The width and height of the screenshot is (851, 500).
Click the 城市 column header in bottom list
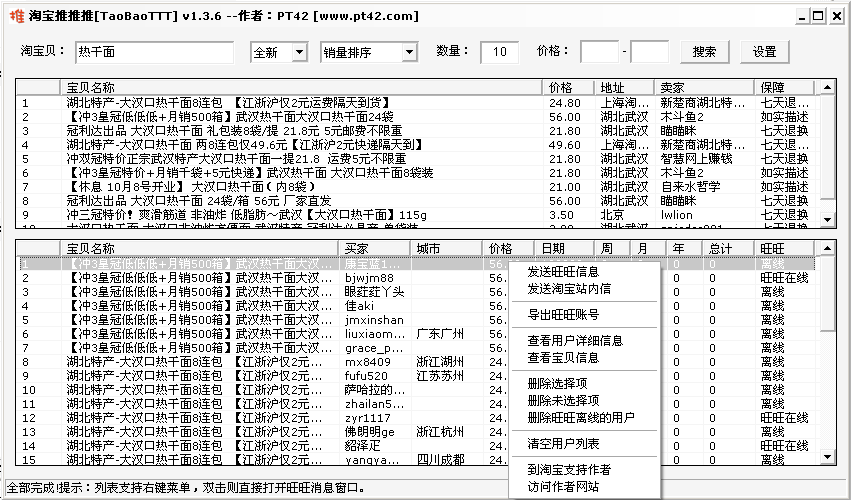point(446,248)
